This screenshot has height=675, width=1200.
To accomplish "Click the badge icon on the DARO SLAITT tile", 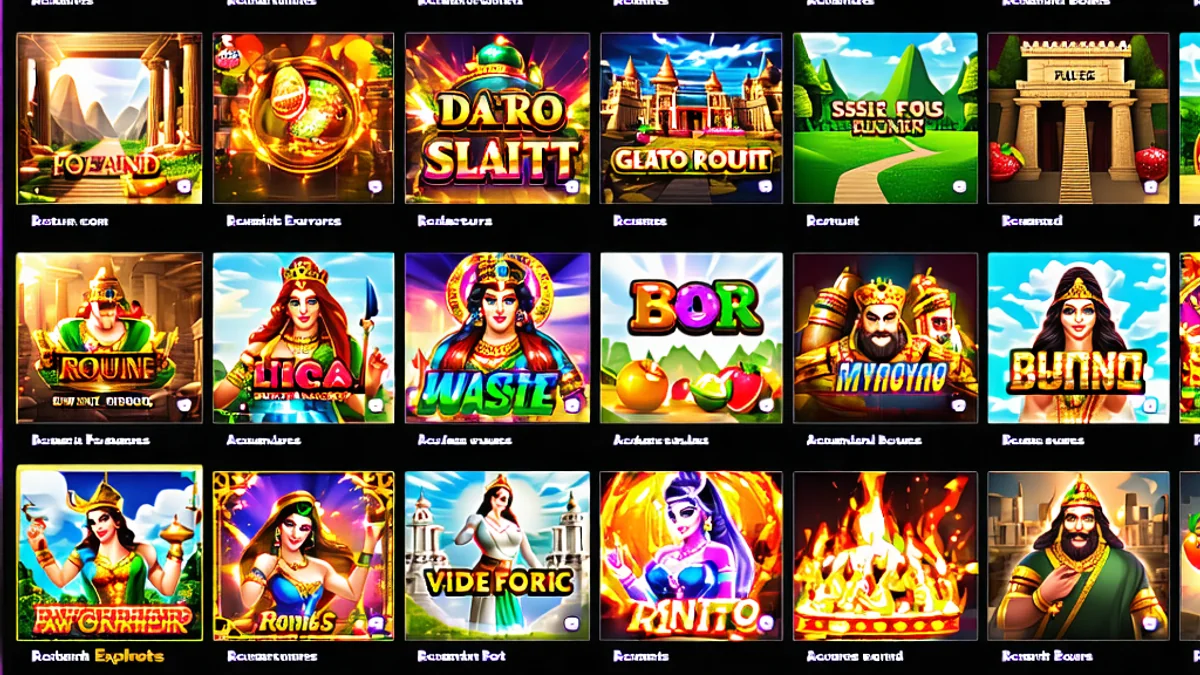I will click(x=571, y=186).
